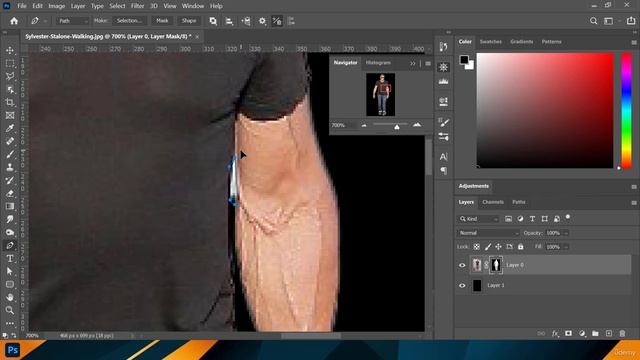The height and width of the screenshot is (360, 640).
Task: Click the Navigator zoom in button
Action: pos(416,125)
